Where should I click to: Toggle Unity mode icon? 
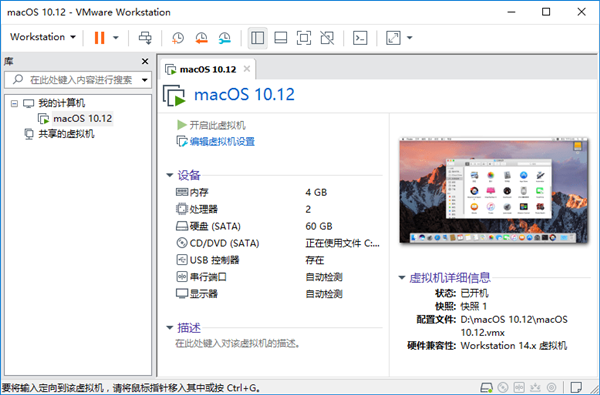[x=327, y=38]
